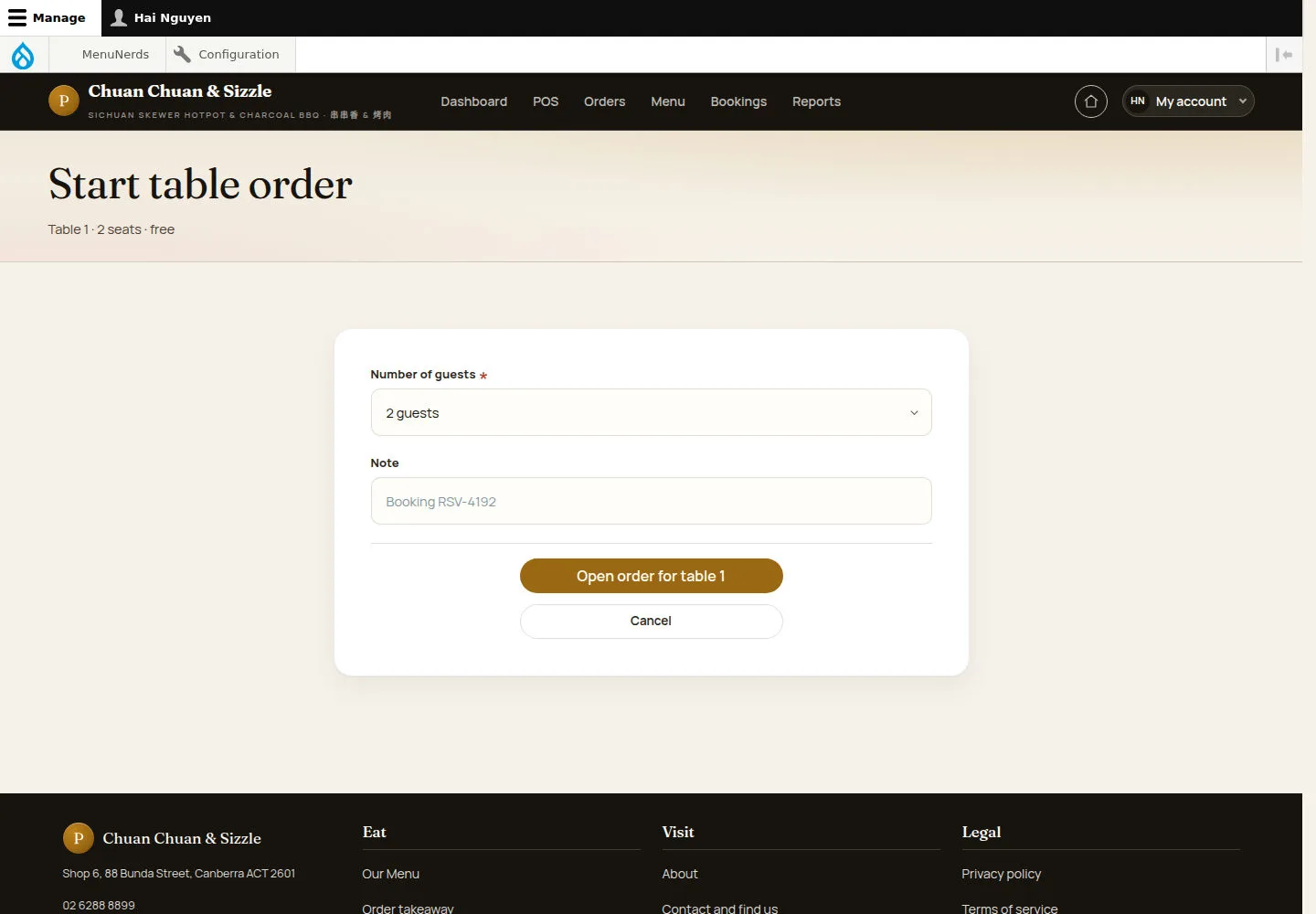This screenshot has height=914, width=1316.
Task: Click the Drupal drop logo icon
Action: pyautogui.click(x=23, y=55)
